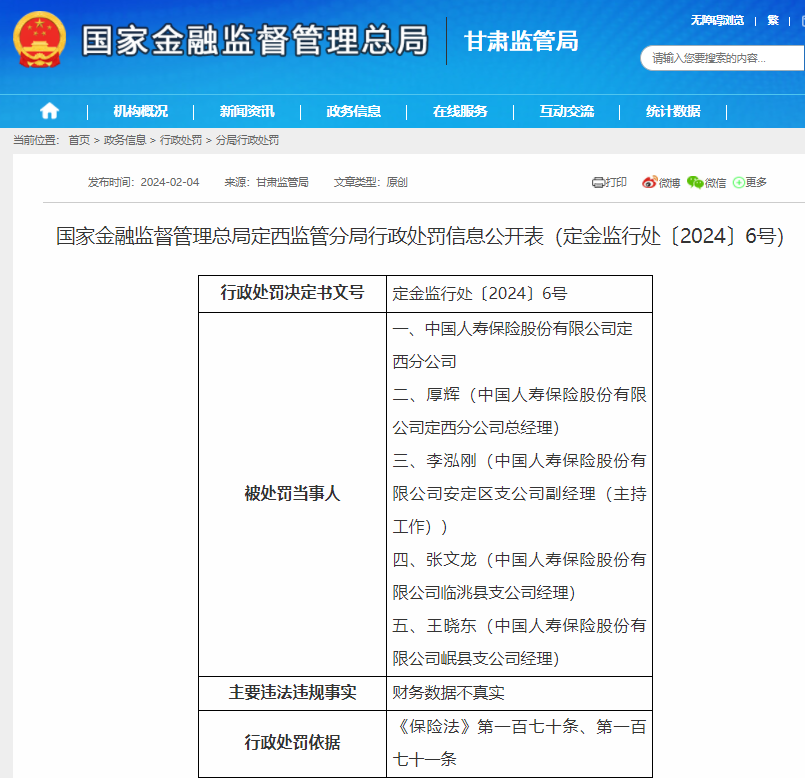Share via the Weibo icon
The width and height of the screenshot is (805, 778).
pos(649,182)
